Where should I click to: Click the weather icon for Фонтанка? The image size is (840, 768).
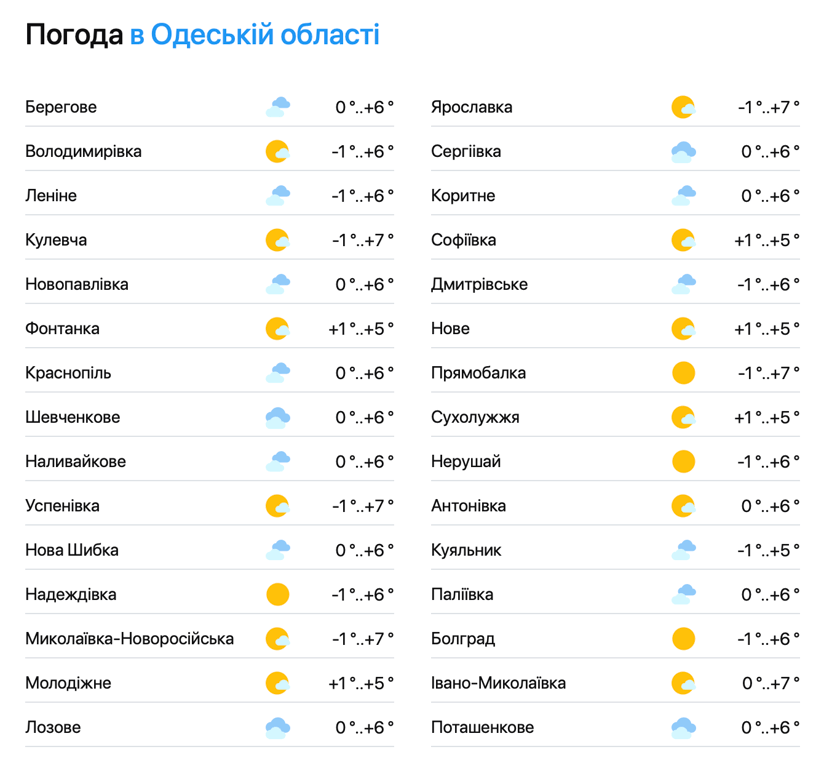tap(278, 329)
